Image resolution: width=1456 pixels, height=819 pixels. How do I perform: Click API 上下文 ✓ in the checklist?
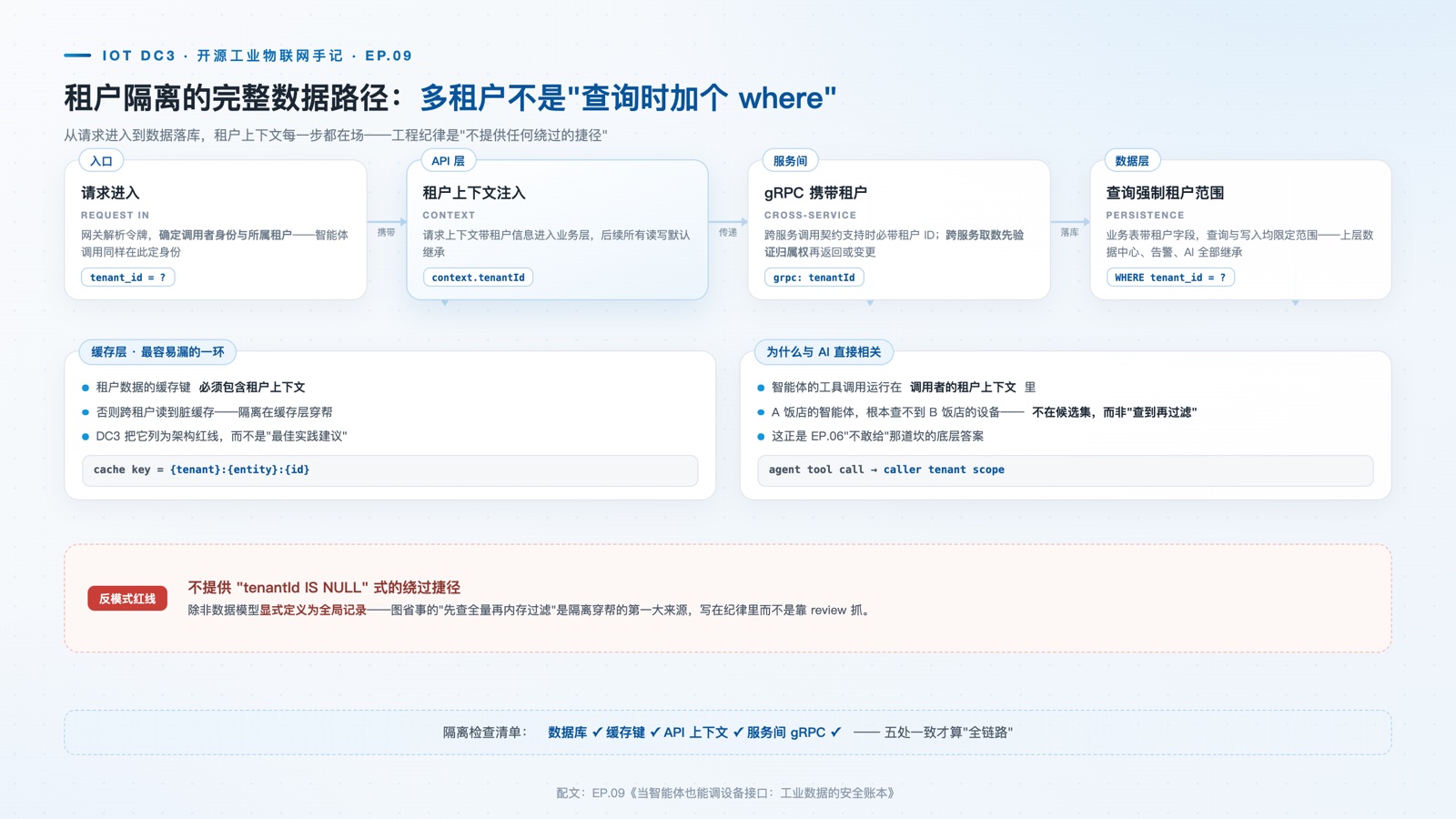(x=704, y=733)
